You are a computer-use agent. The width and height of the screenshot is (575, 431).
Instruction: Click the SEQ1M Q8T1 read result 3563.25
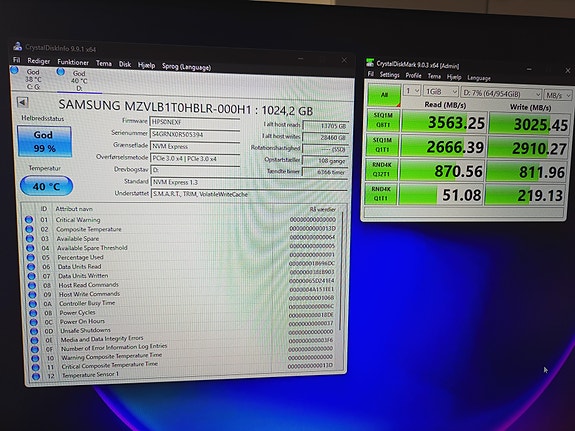[444, 123]
